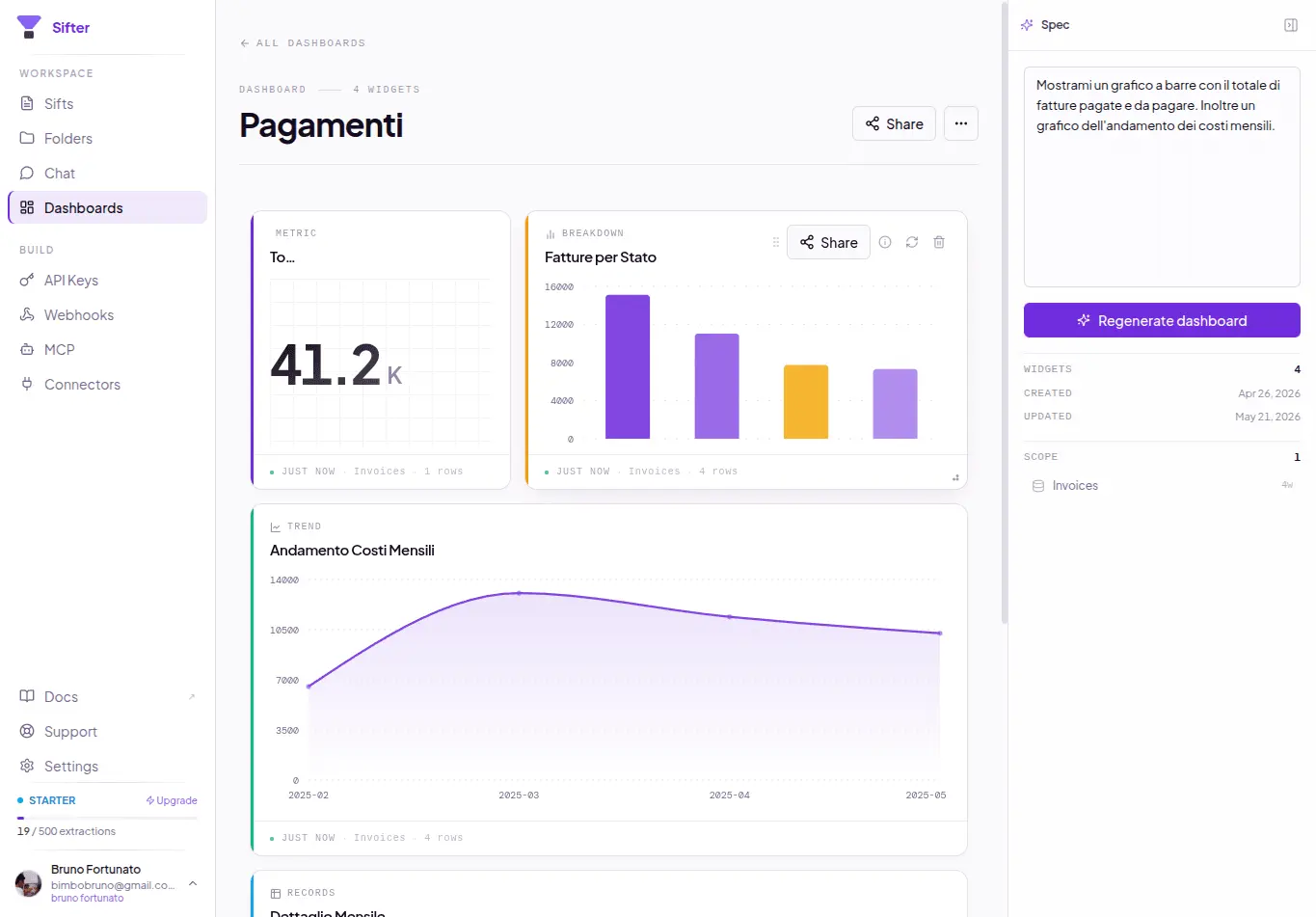Click the Settings gear icon
Viewport: 1316px width, 917px height.
click(27, 766)
